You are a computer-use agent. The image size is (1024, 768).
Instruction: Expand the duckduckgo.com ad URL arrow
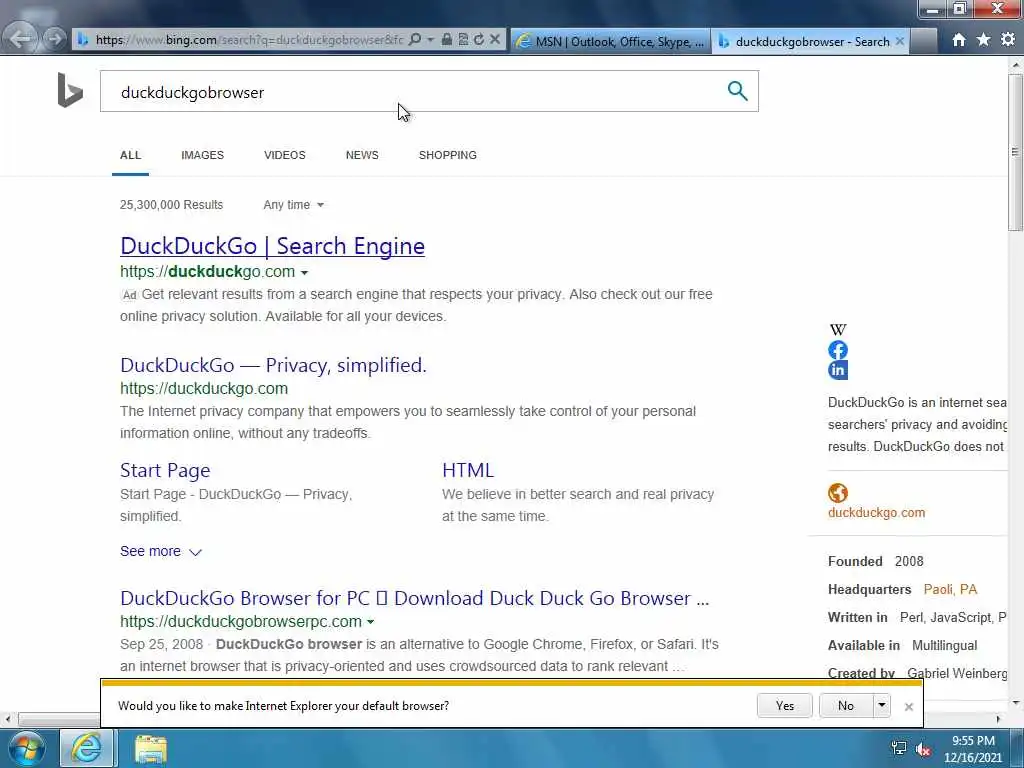pos(304,272)
